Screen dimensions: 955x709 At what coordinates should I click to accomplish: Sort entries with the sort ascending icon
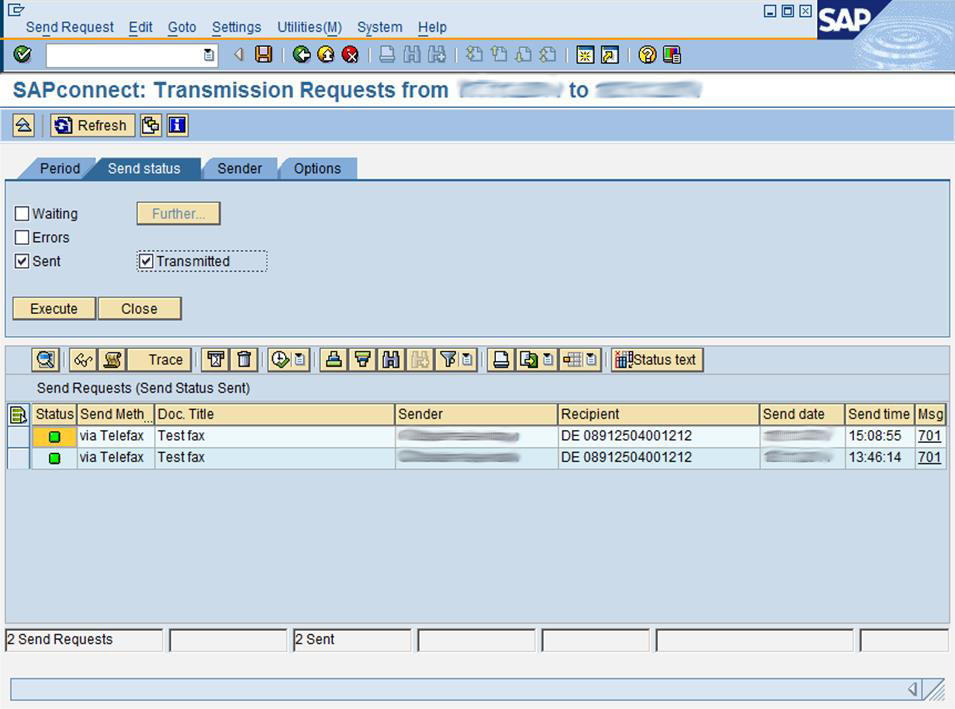click(332, 359)
